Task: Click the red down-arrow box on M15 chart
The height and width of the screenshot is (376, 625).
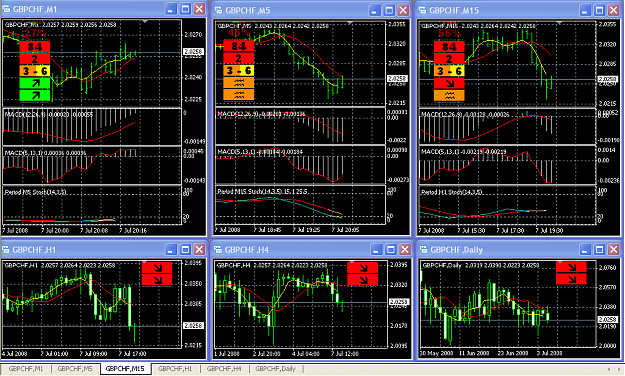Action: 449,83
